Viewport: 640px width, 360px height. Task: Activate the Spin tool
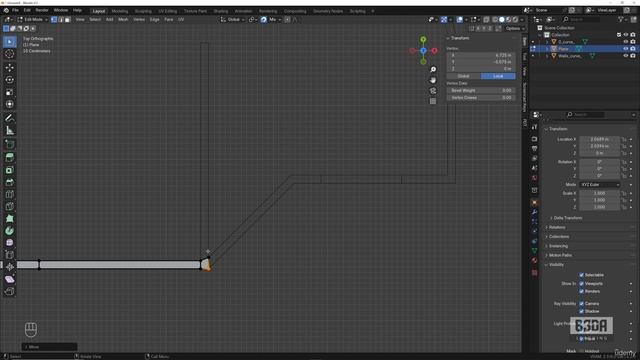(x=9, y=231)
